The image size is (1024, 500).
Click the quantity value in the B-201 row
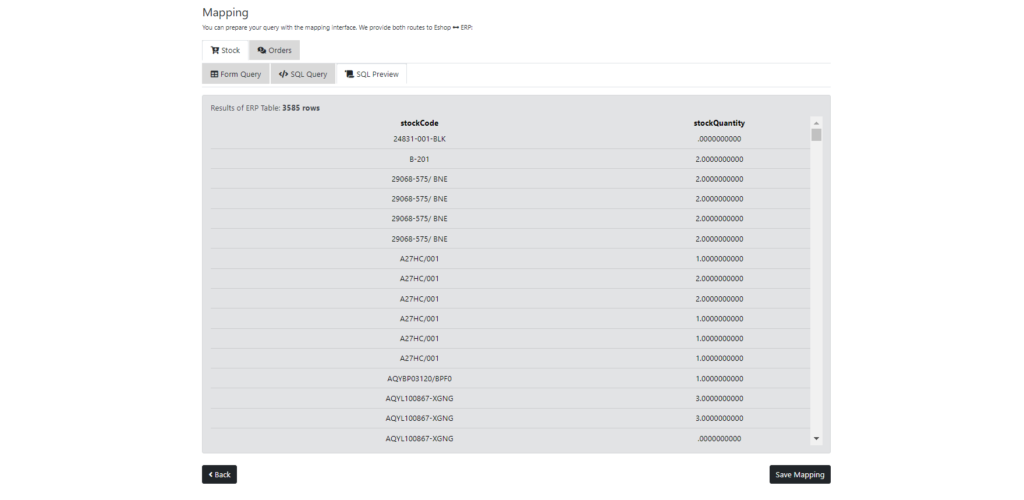[x=719, y=159]
